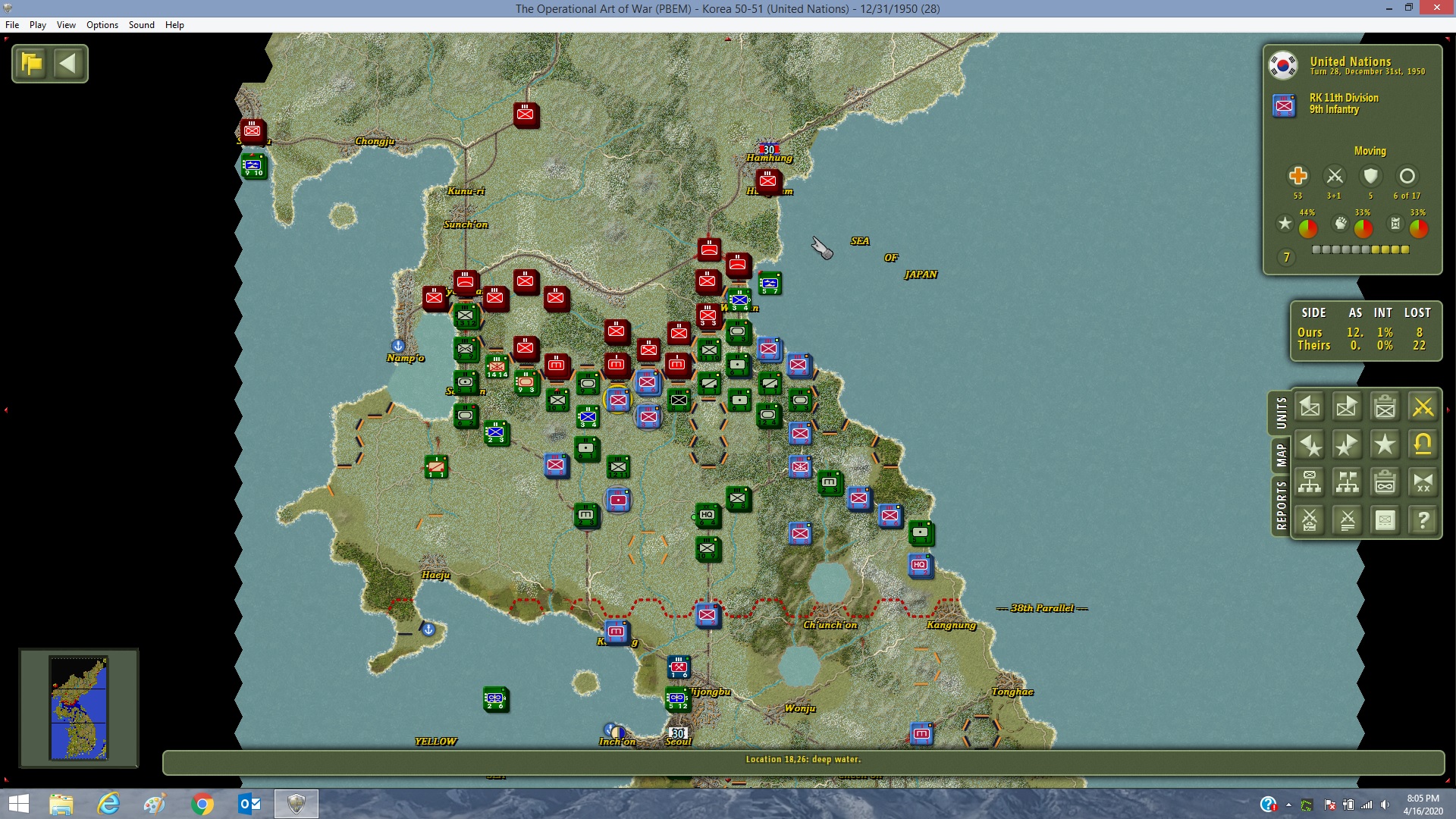Open the Options menu
1456x819 pixels.
point(102,25)
